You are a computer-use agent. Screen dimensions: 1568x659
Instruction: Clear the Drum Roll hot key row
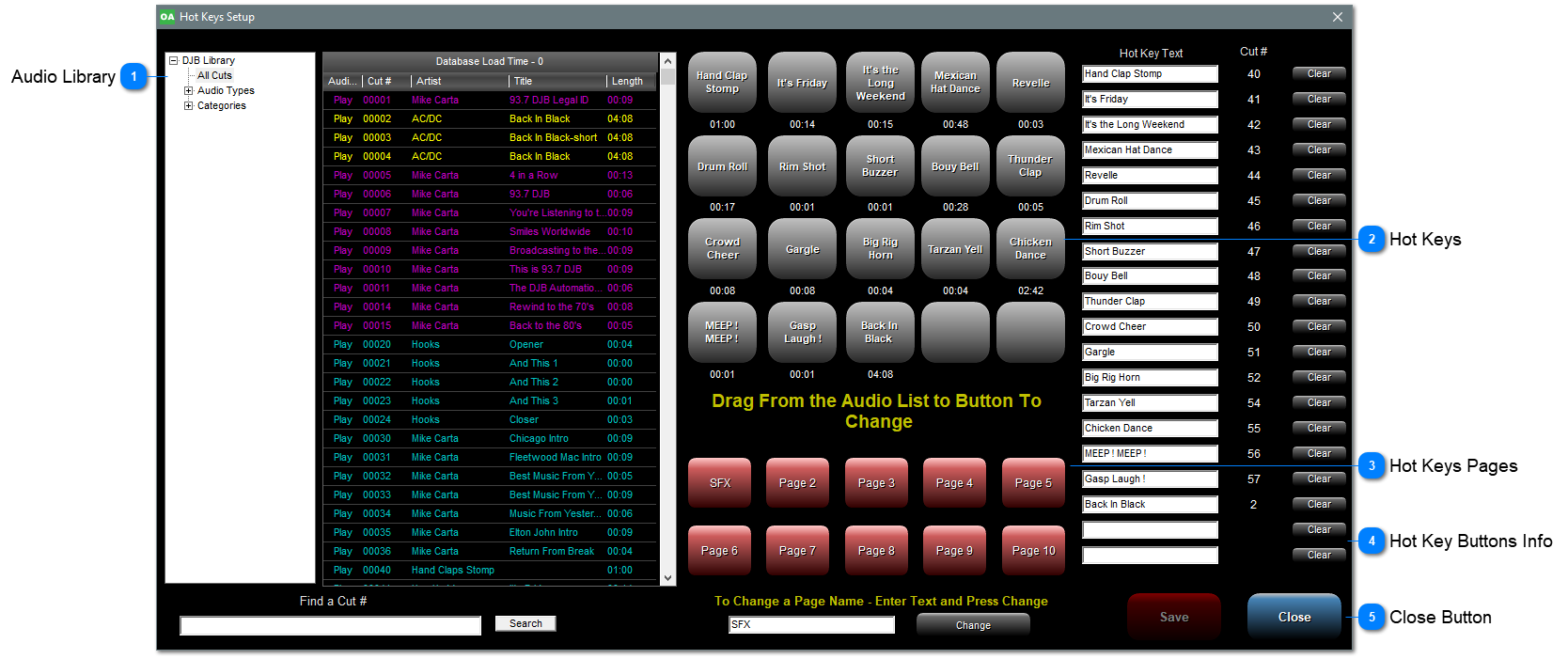1319,200
